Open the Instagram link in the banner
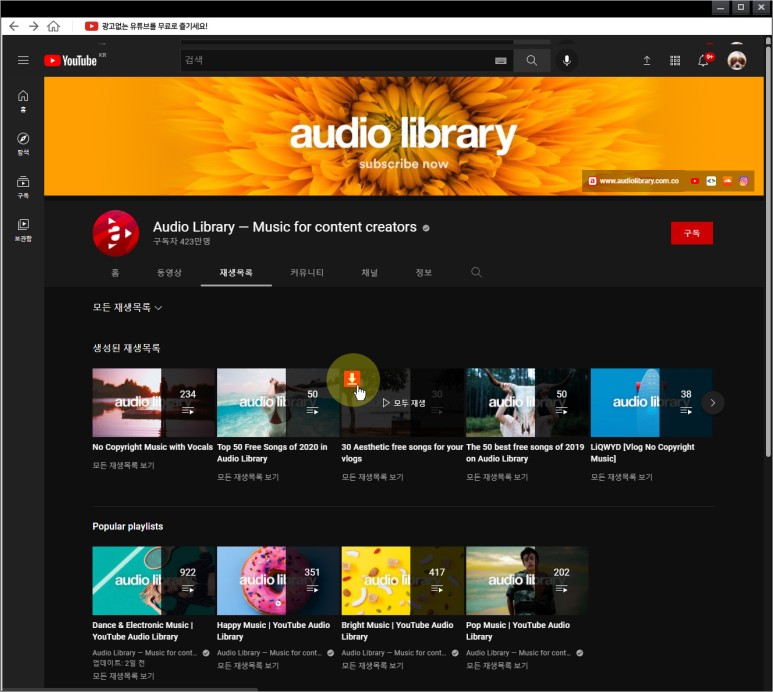Viewport: 773px width, 692px height. tap(743, 181)
